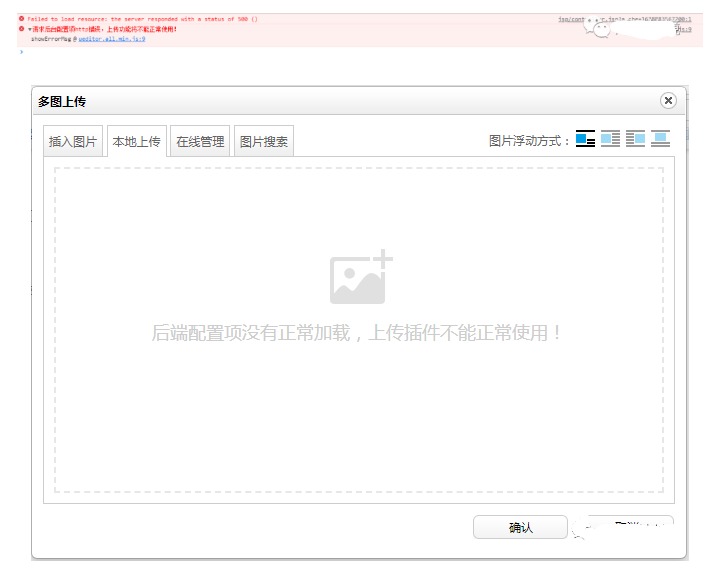This screenshot has height=571, width=705.
Task: Click the 'Failed to load resource' error line
Action: point(143,19)
